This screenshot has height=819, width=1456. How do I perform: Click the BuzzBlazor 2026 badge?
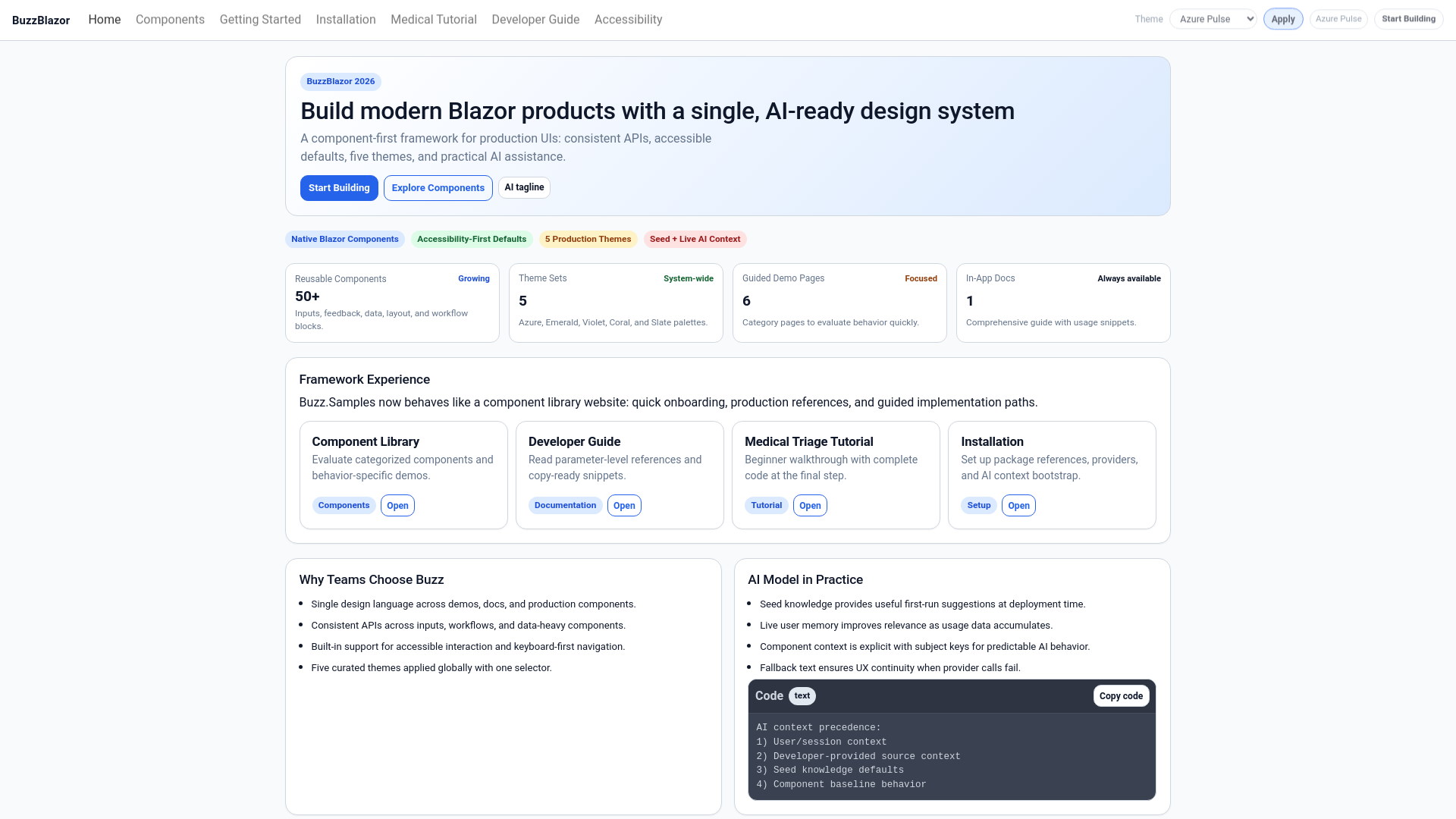point(340,81)
